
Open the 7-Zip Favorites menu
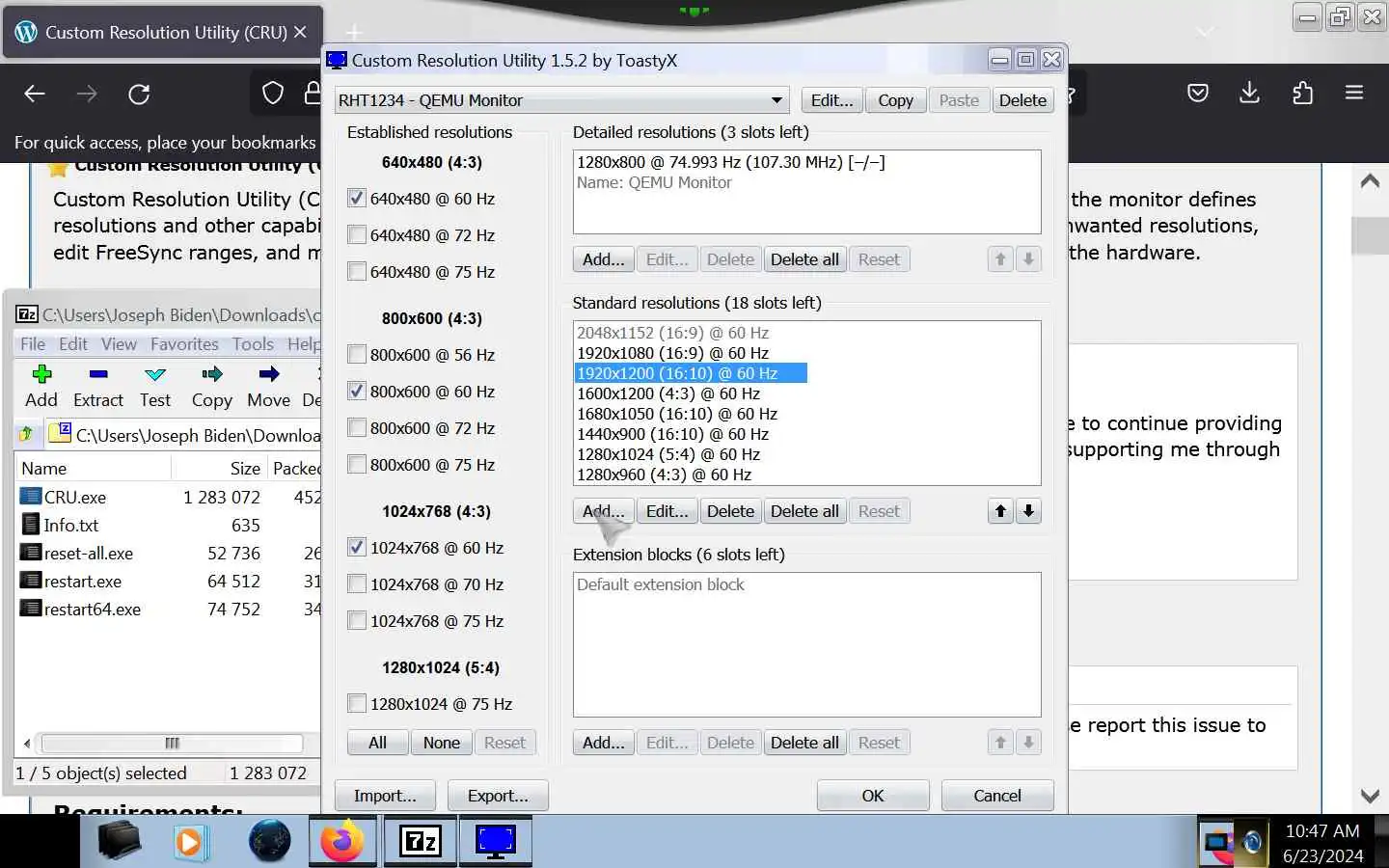[184, 344]
